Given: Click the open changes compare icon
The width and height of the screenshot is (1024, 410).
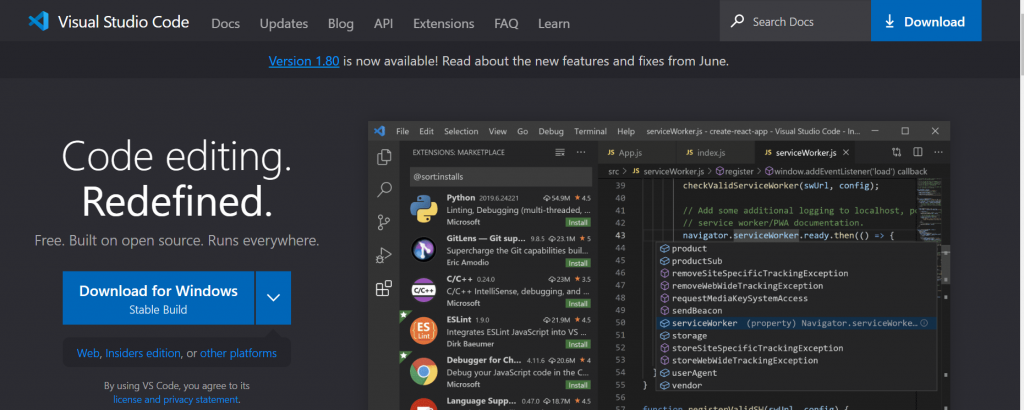Looking at the screenshot, I should pyautogui.click(x=897, y=152).
